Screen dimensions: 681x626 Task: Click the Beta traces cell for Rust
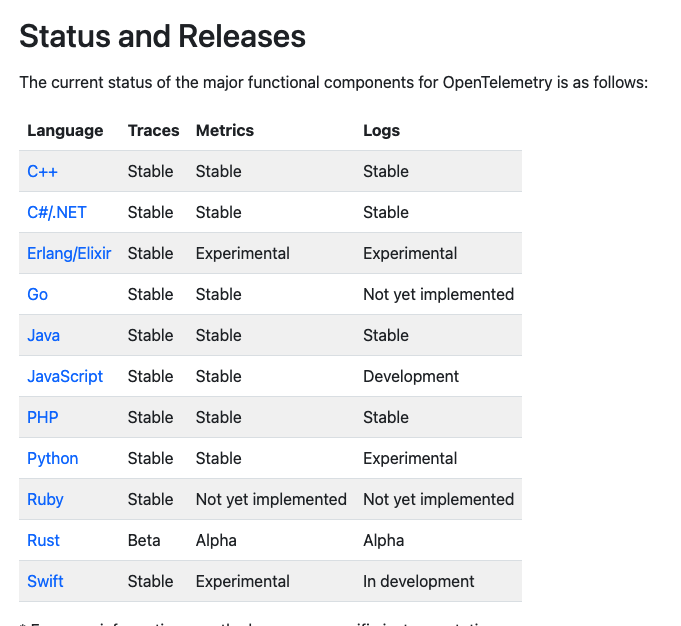[x=144, y=540]
